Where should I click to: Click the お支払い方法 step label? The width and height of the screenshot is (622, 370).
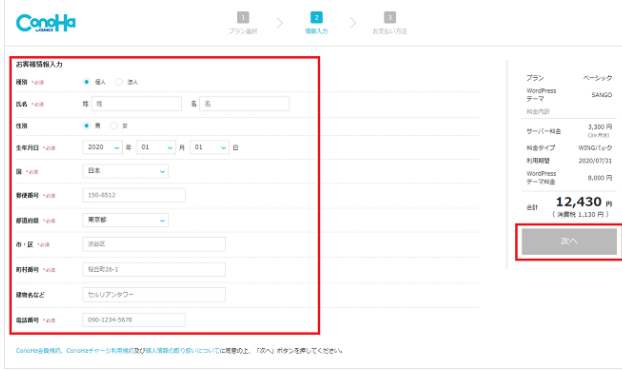pyautogui.click(x=390, y=31)
